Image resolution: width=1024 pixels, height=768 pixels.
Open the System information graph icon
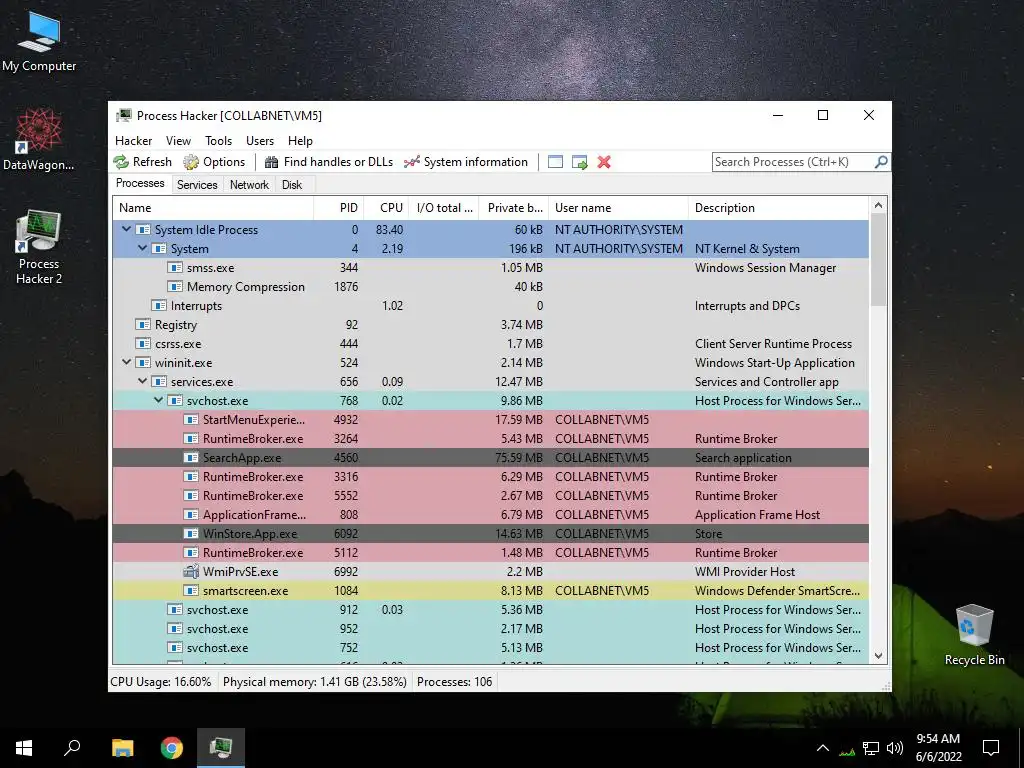click(x=411, y=162)
